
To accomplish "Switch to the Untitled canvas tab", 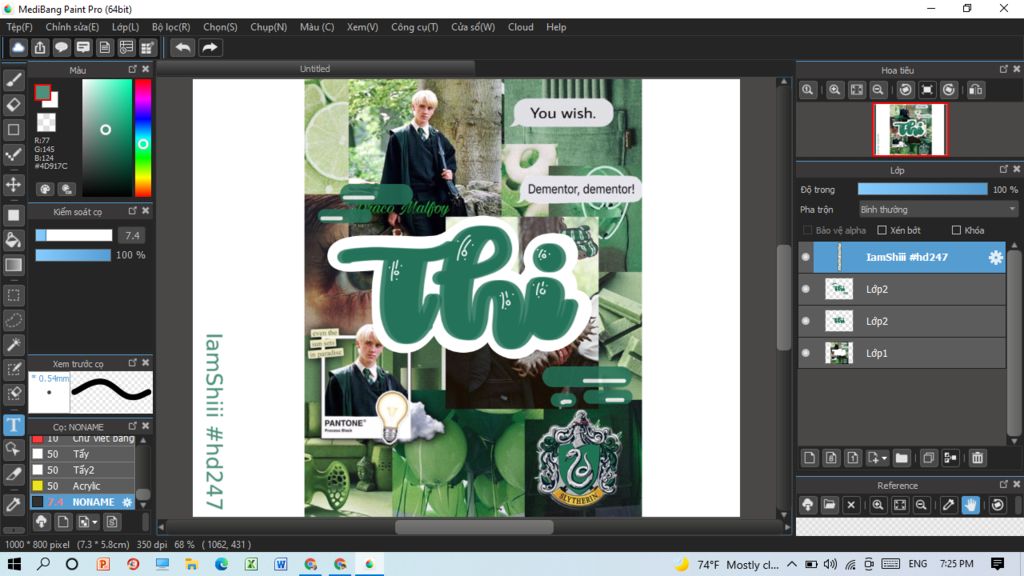I will coord(315,69).
